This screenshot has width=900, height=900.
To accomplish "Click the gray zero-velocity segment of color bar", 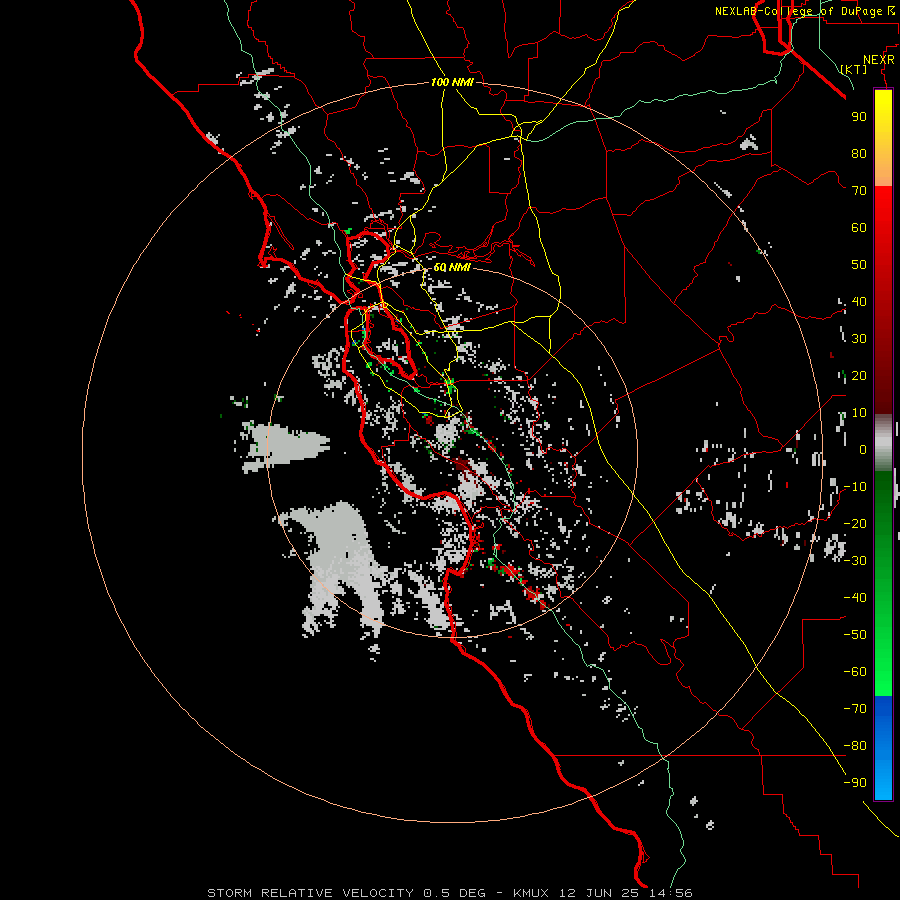I will [883, 443].
